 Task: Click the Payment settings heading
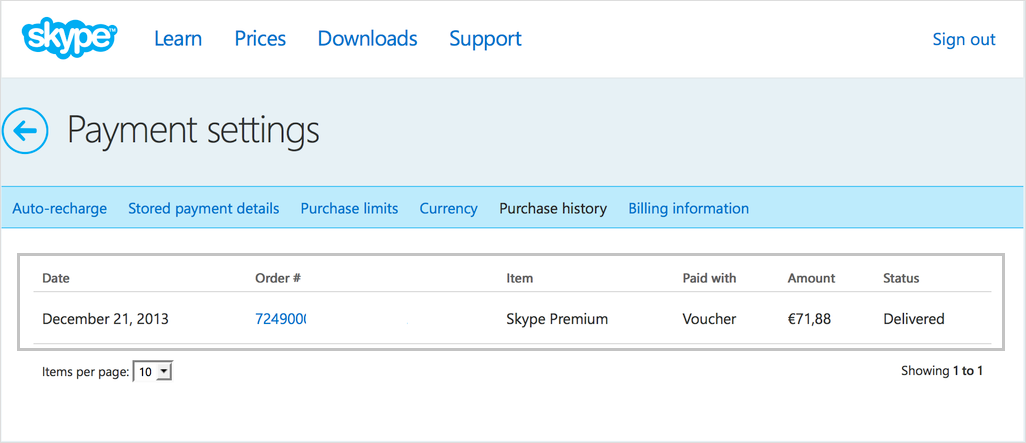194,131
